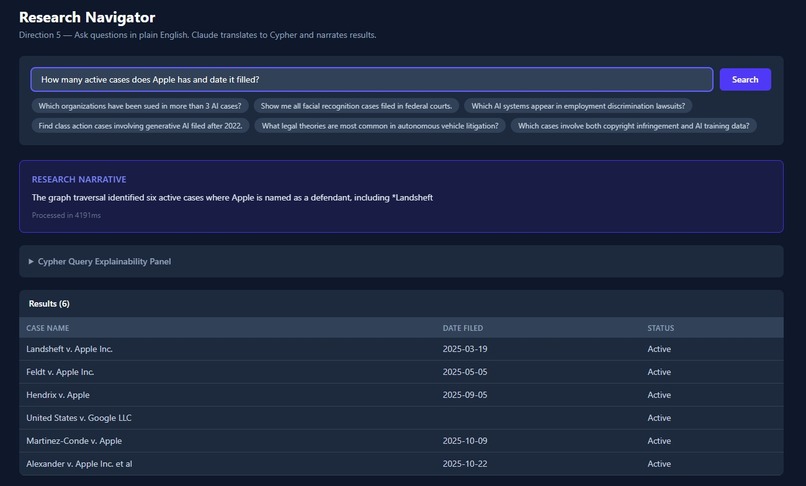Click the Research Navigator title

coord(87,17)
